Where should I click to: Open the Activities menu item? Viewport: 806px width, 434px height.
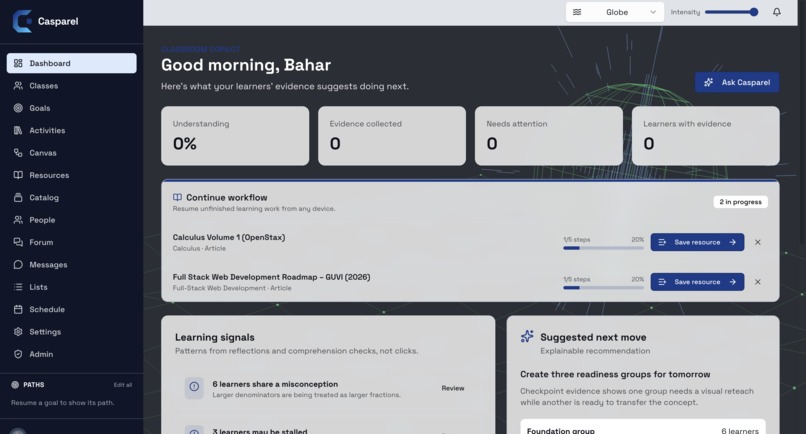71,131
